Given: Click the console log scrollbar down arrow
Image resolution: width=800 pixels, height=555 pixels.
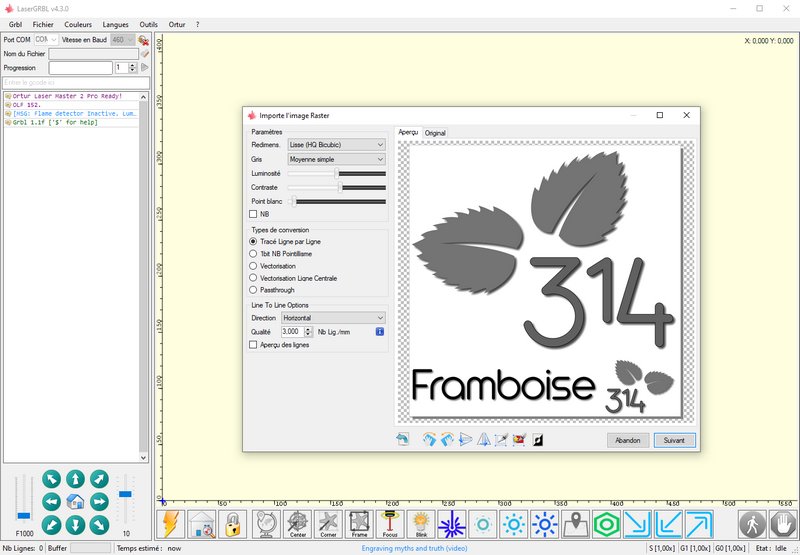Looking at the screenshot, I should click(143, 458).
